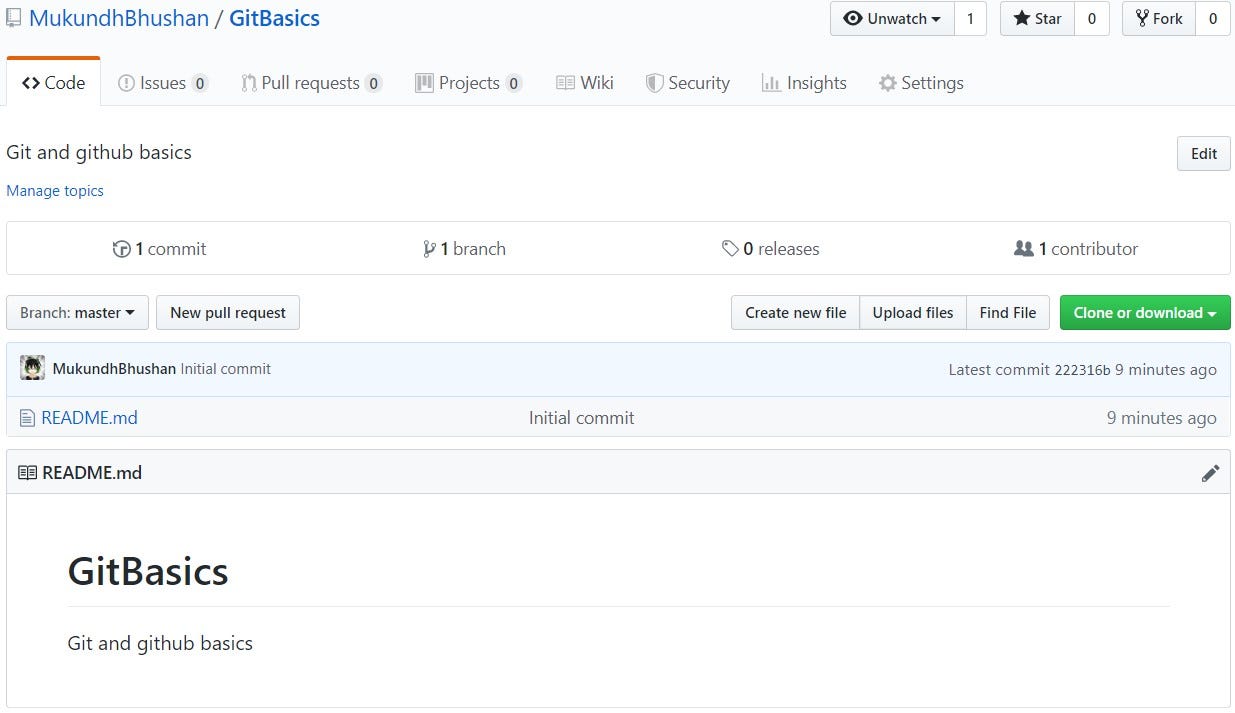Image resolution: width=1235 pixels, height=713 pixels.
Task: Click the stargazers count 0 next to Star
Action: [x=1092, y=18]
